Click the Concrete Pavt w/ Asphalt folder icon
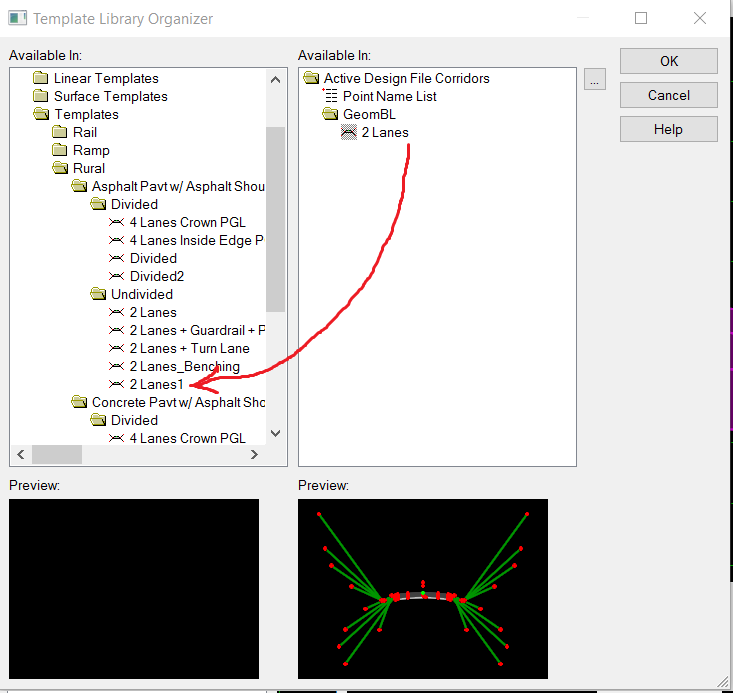The height and width of the screenshot is (693, 733). click(79, 402)
